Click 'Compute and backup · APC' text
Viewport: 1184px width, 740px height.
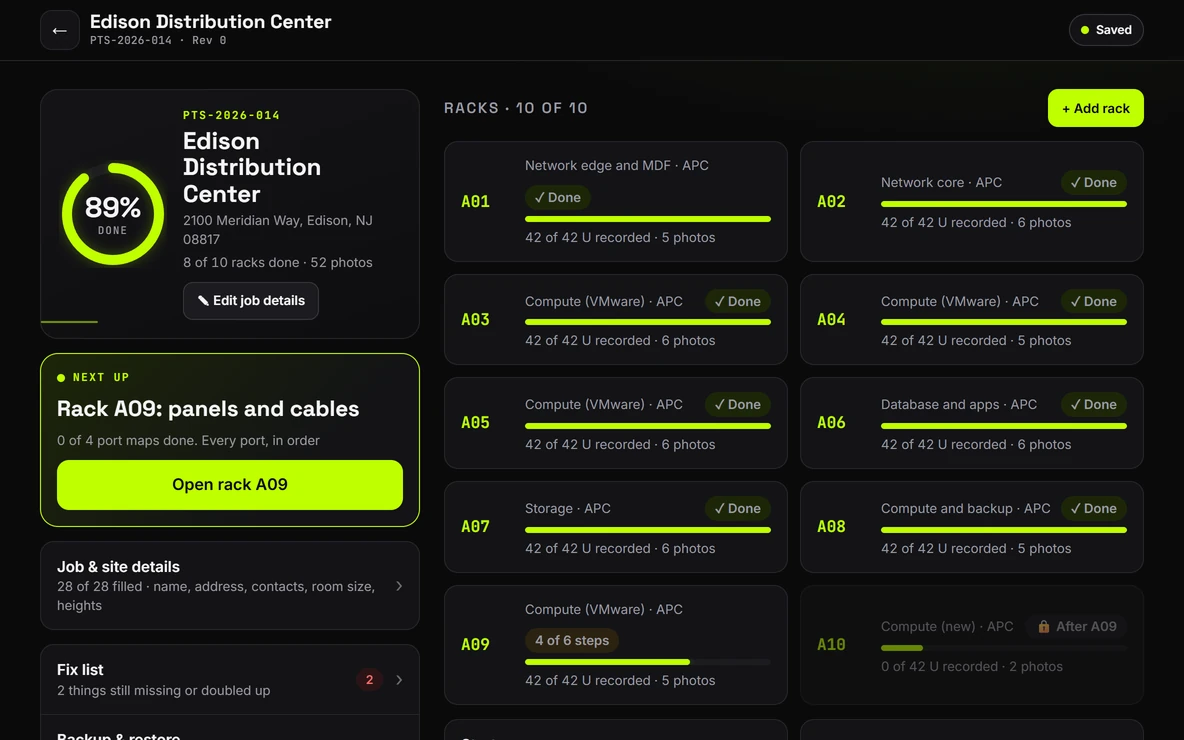965,509
